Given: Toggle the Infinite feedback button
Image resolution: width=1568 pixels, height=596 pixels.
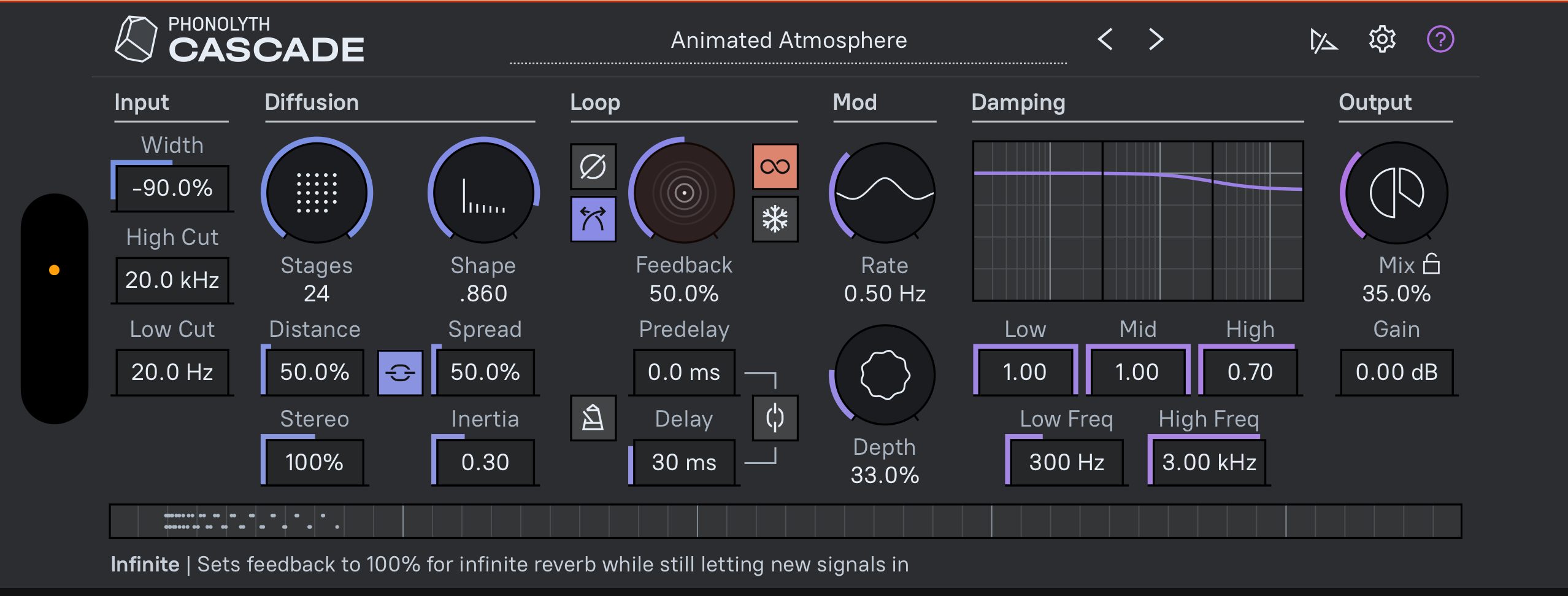Looking at the screenshot, I should tap(775, 166).
